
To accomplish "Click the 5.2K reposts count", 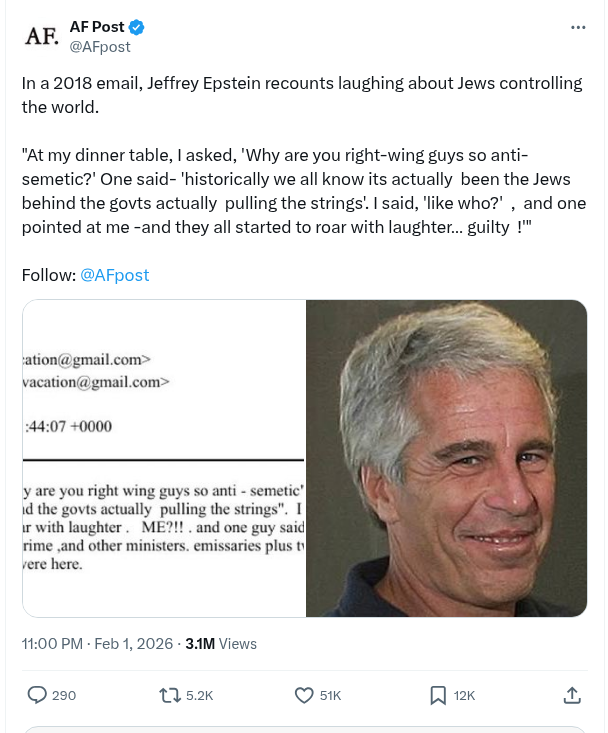I will point(200,695).
